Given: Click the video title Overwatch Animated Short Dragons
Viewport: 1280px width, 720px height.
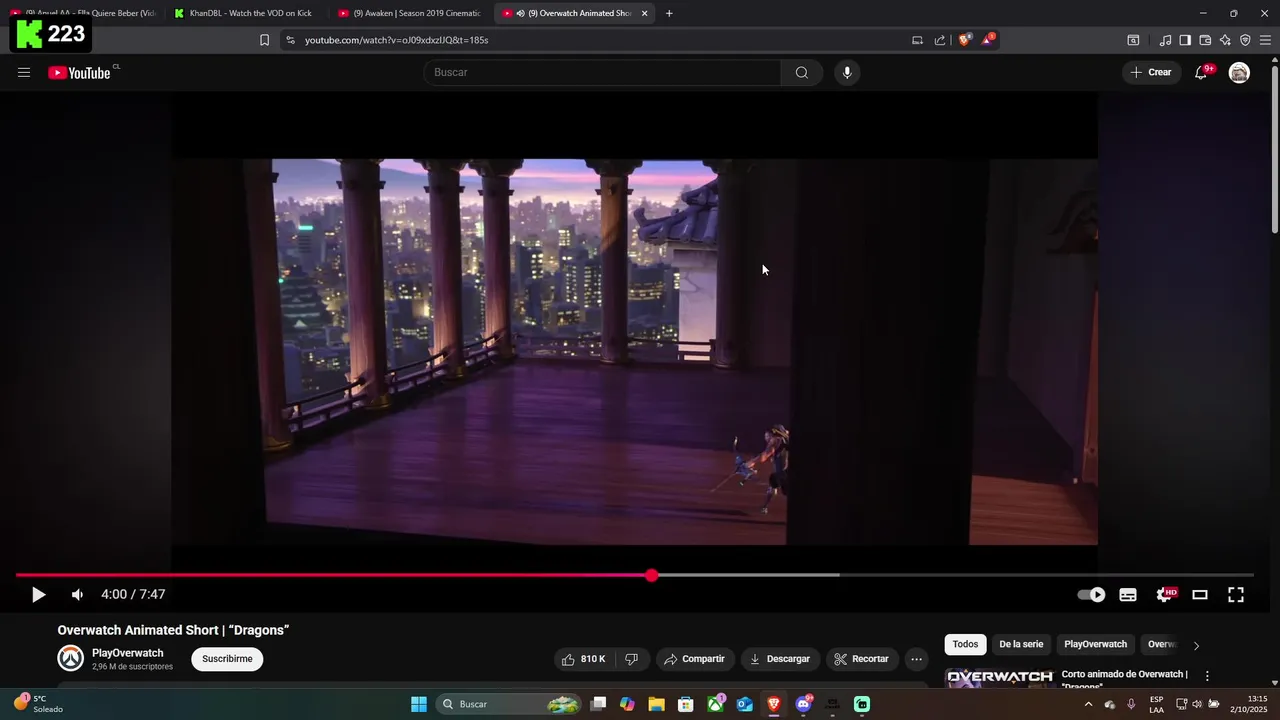Looking at the screenshot, I should pyautogui.click(x=173, y=630).
